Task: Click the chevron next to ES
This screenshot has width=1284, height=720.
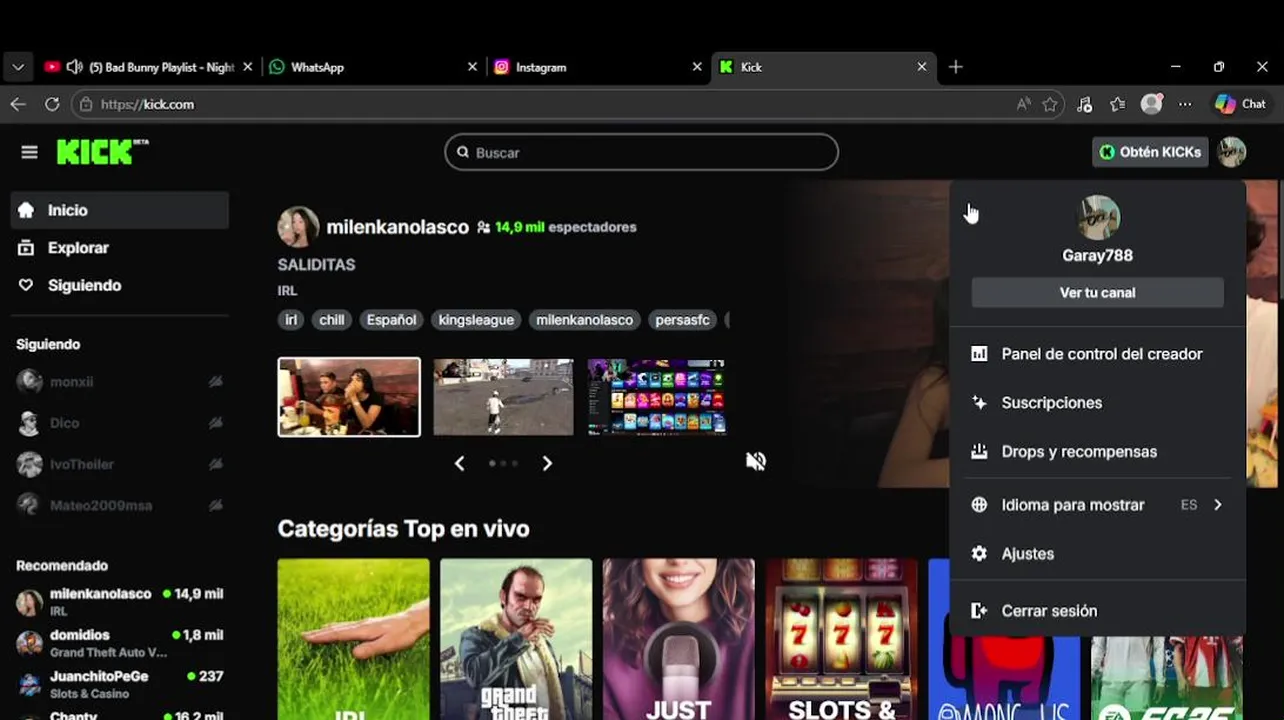Action: tap(1218, 505)
